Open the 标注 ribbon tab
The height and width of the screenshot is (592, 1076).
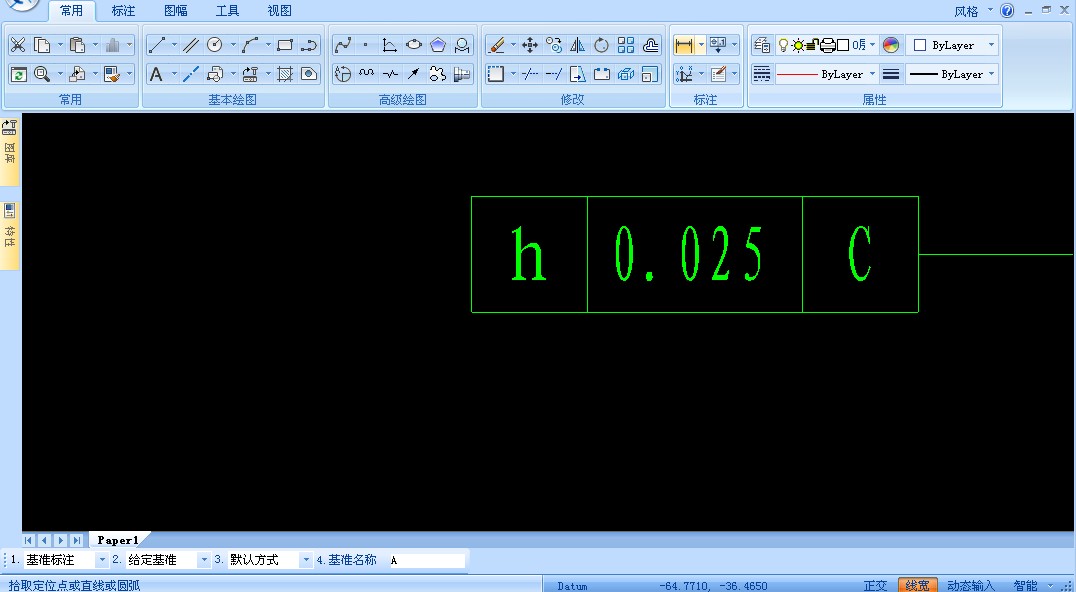[124, 10]
